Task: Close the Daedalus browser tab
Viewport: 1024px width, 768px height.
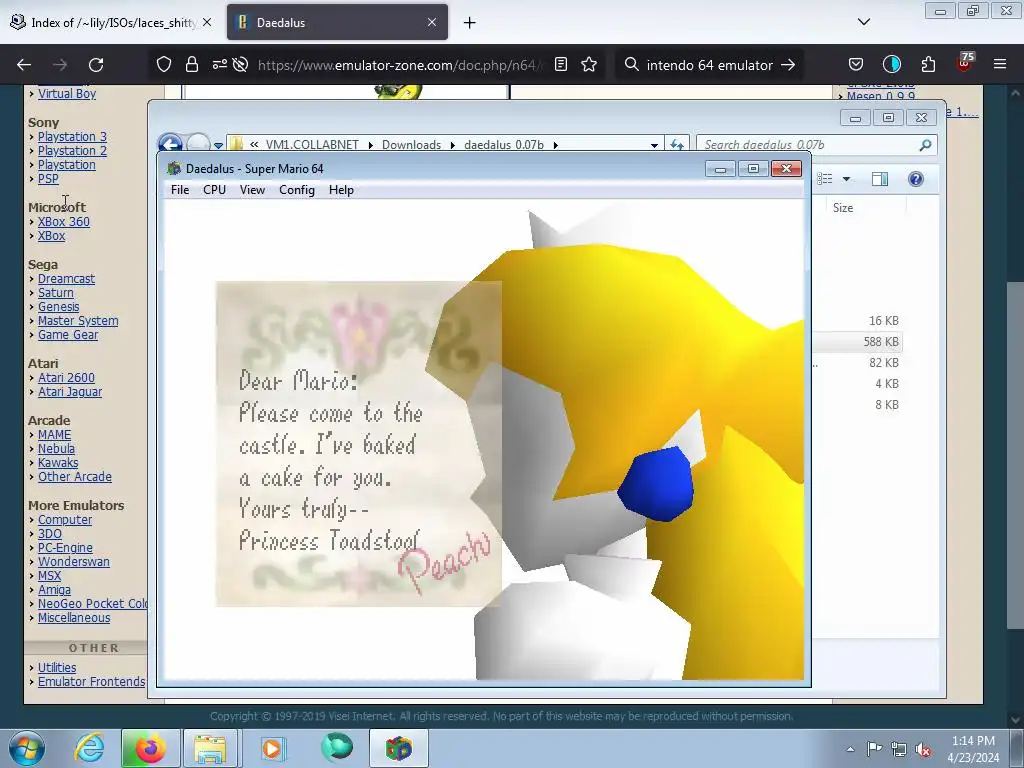Action: [432, 22]
